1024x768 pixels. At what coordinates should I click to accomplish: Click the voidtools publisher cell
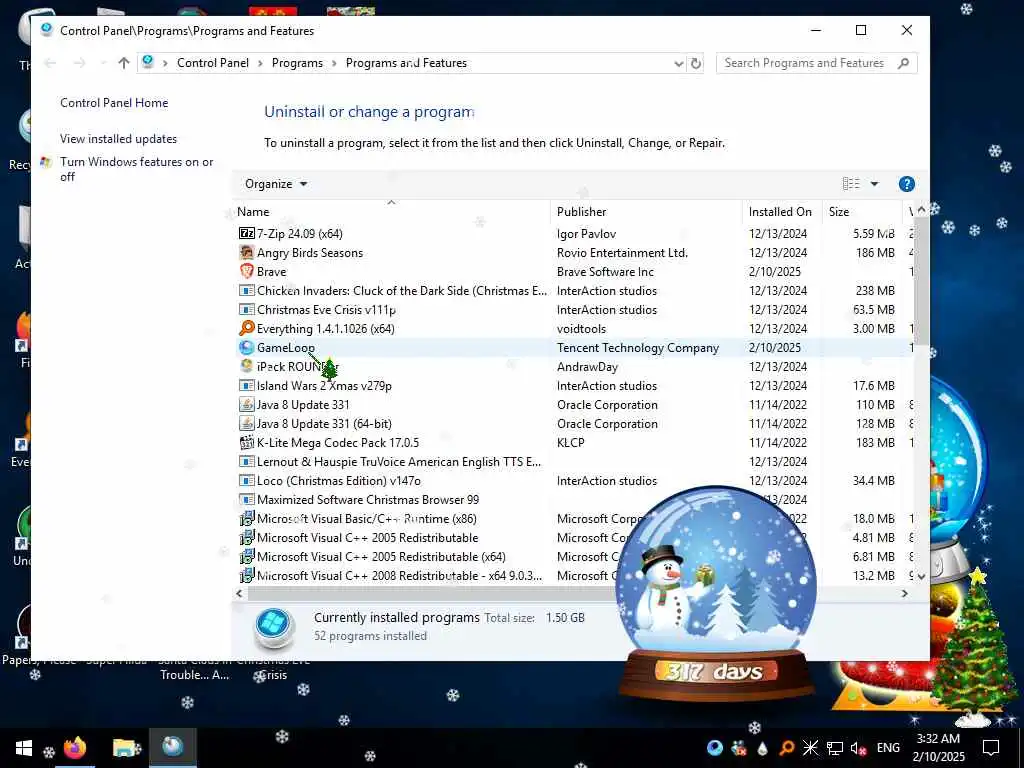pyautogui.click(x=581, y=328)
